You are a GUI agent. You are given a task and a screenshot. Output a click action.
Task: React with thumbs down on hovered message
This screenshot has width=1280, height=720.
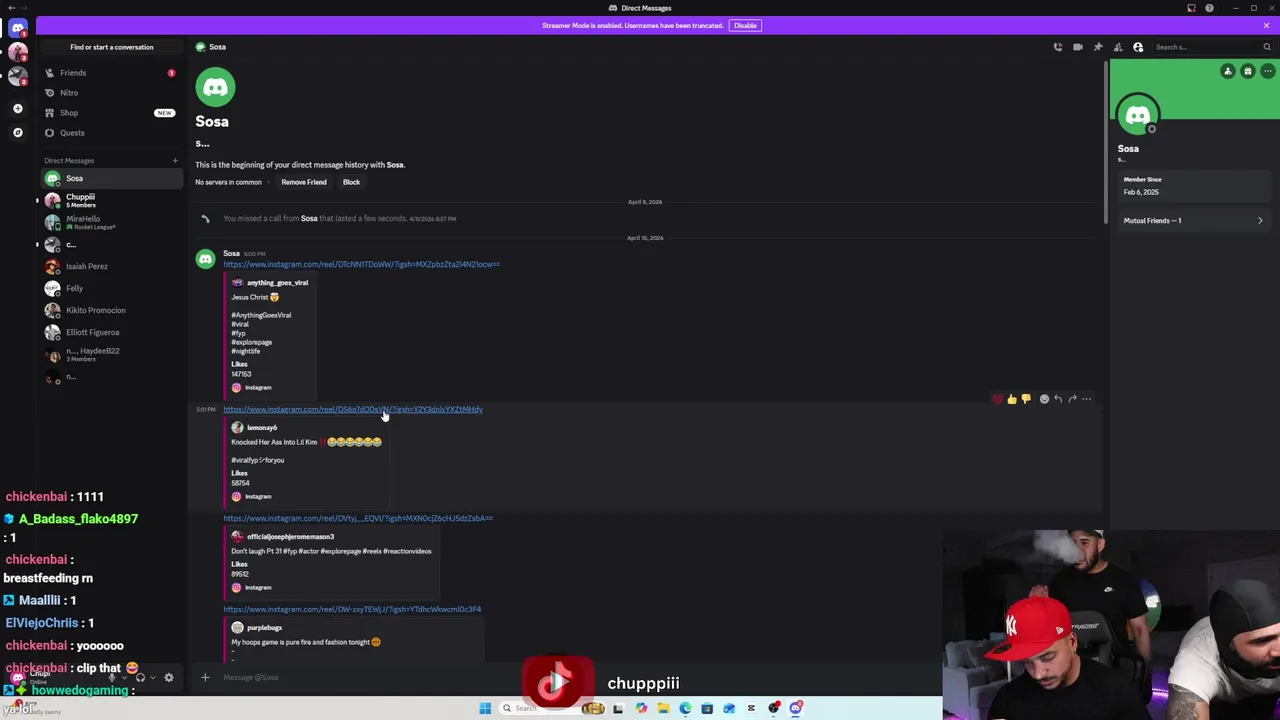pyautogui.click(x=1025, y=399)
